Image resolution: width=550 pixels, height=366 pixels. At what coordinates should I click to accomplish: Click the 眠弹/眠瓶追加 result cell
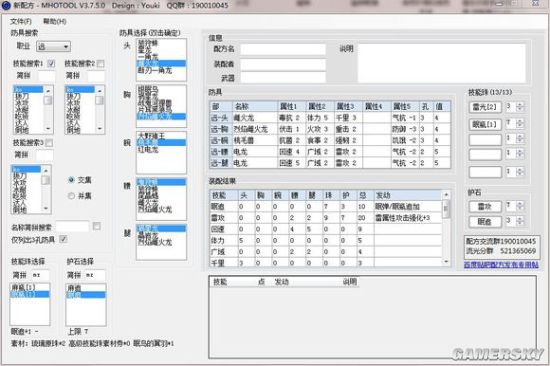[x=408, y=207]
